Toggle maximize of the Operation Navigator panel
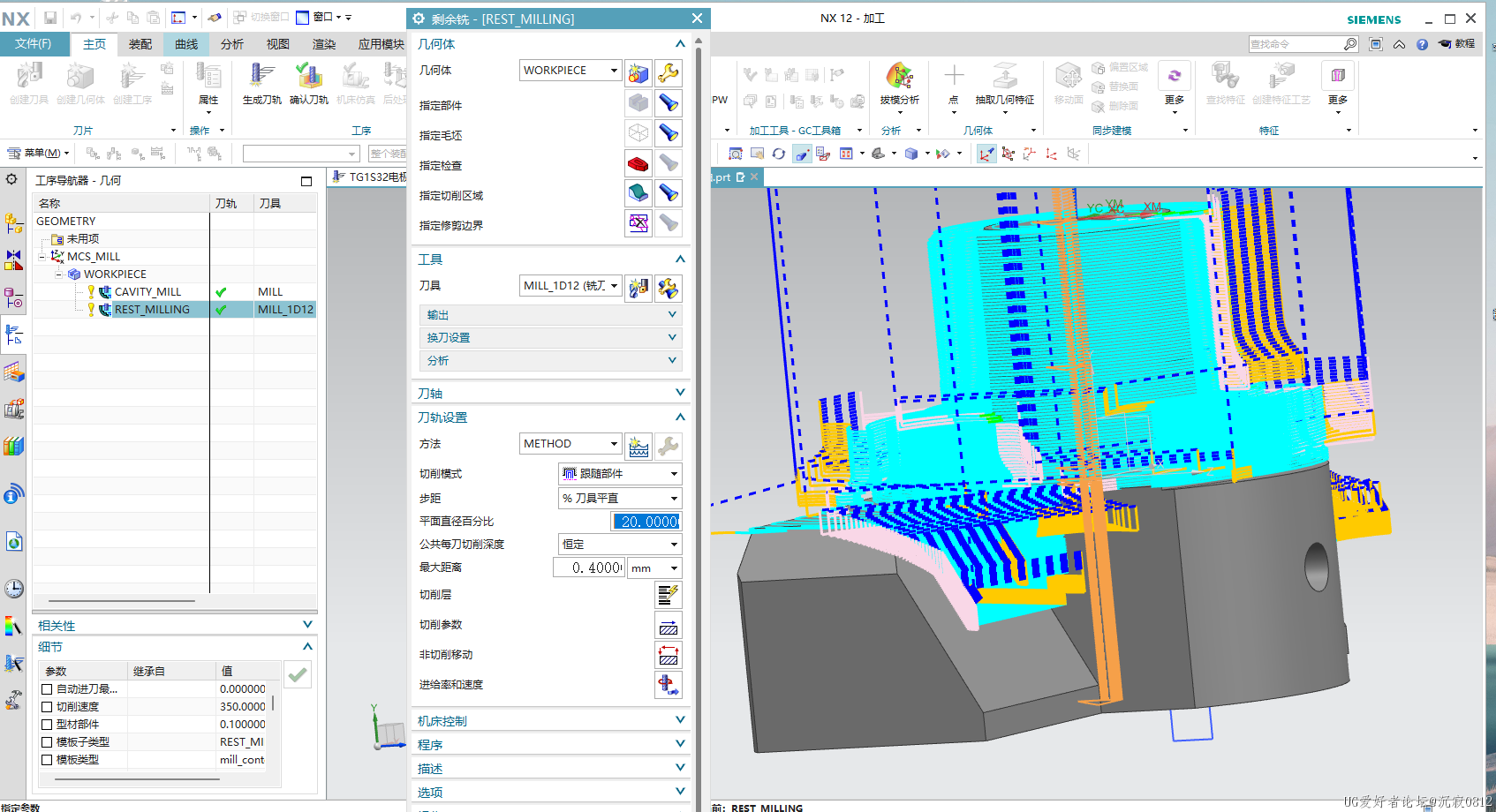The image size is (1496, 812). click(x=306, y=181)
